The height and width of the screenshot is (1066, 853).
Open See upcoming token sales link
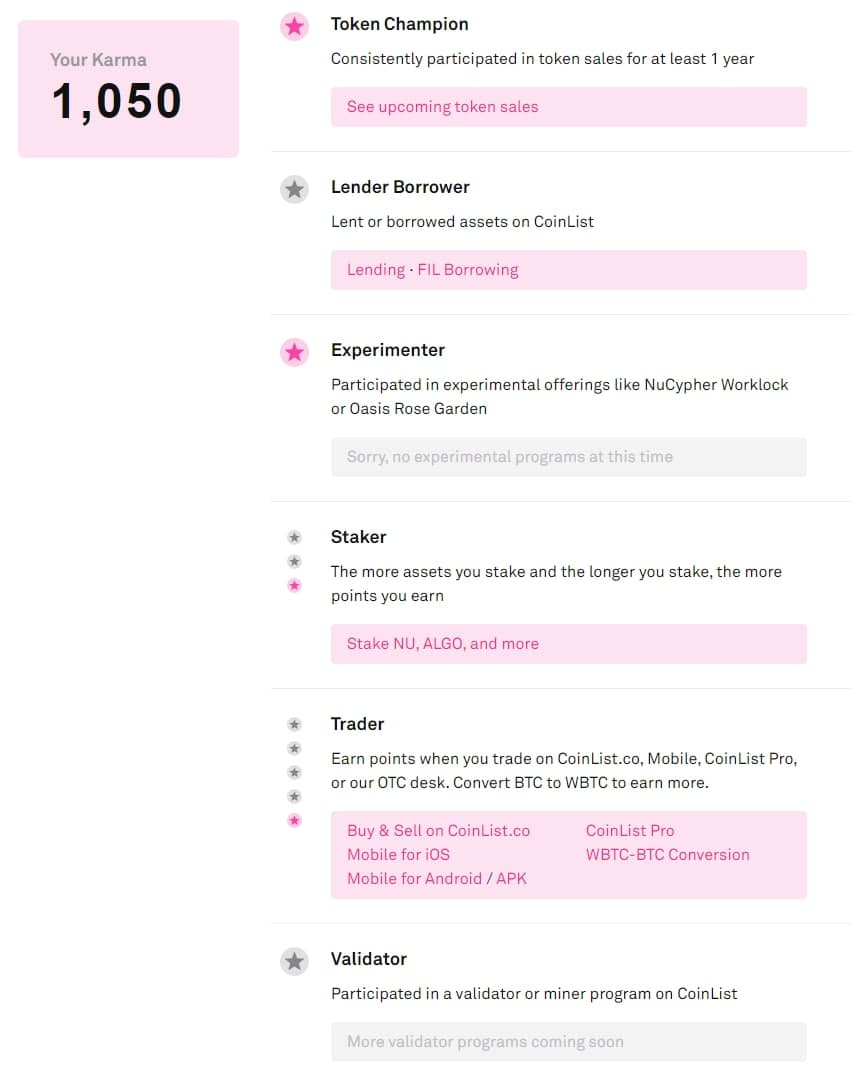click(442, 107)
